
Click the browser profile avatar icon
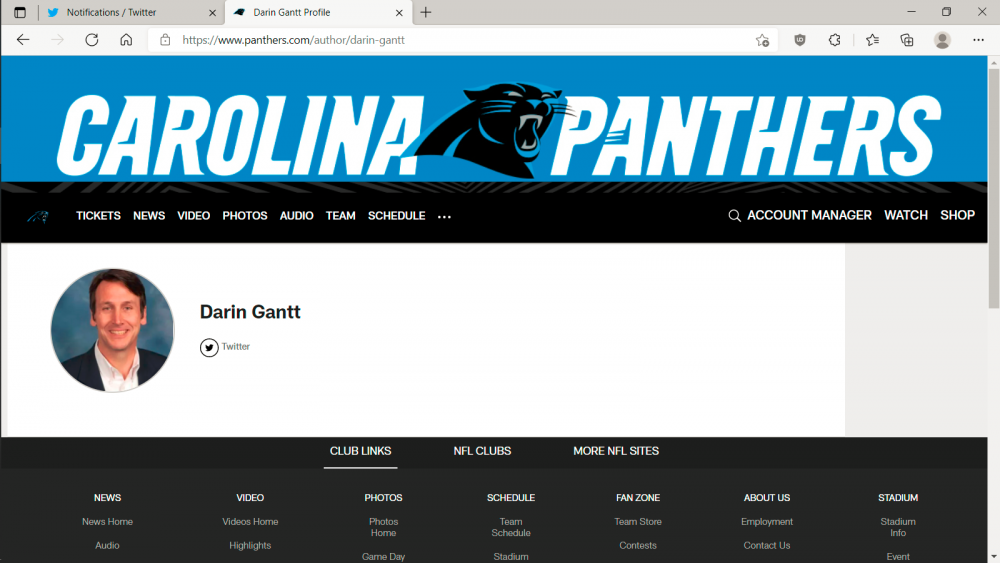coord(942,40)
